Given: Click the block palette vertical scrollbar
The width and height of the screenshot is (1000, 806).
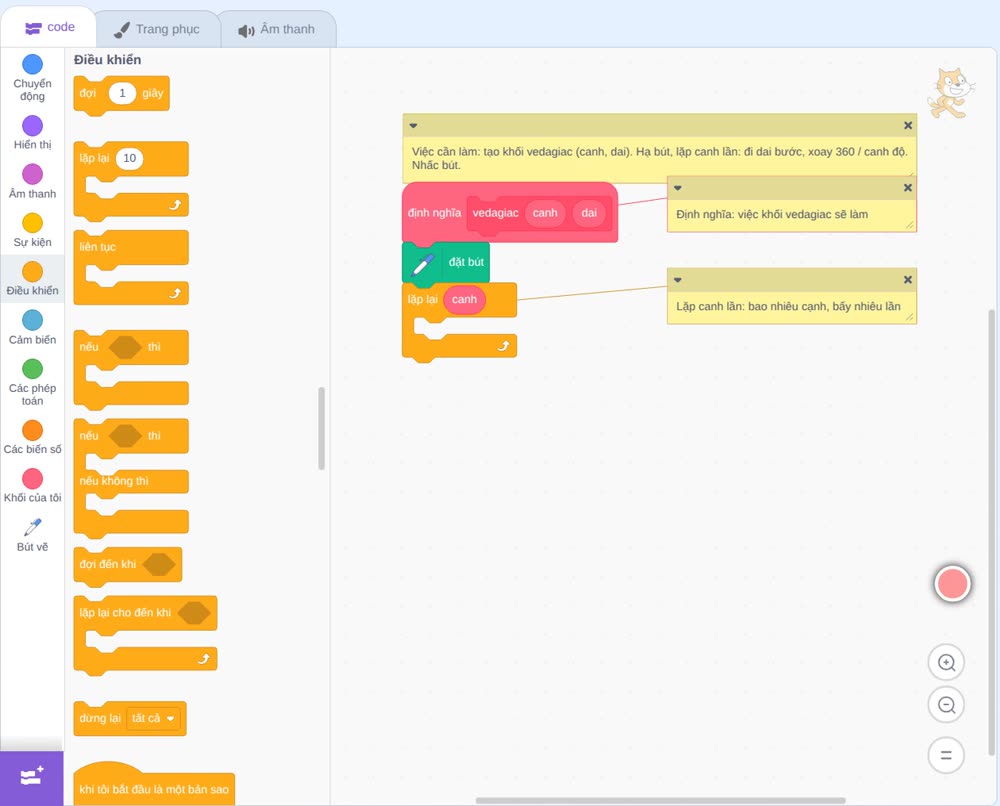Looking at the screenshot, I should (x=321, y=428).
